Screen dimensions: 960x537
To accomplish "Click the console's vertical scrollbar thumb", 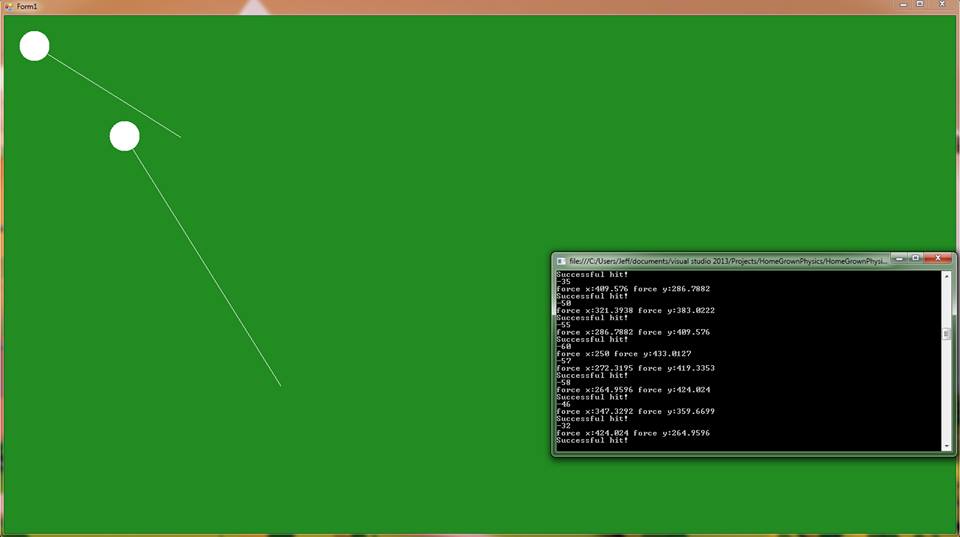I will [946, 335].
